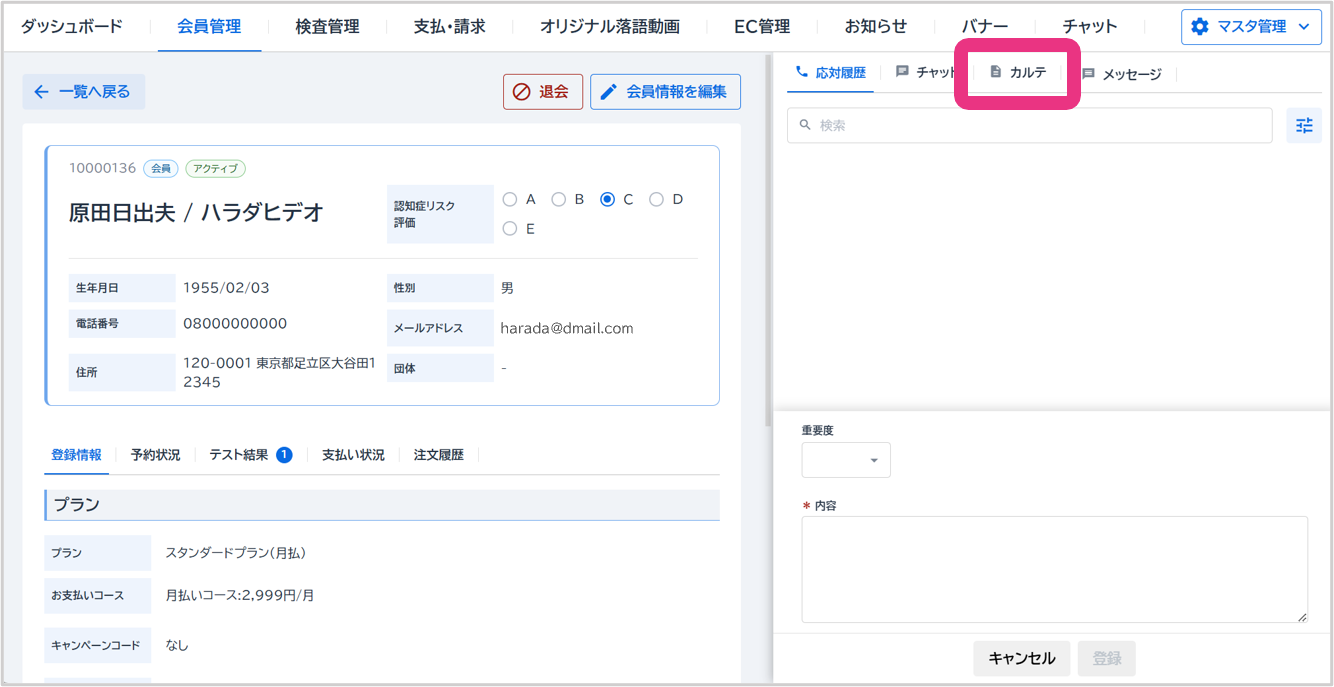This screenshot has width=1334, height=687.
Task: Open the メッセージ tab
Action: click(x=1121, y=74)
